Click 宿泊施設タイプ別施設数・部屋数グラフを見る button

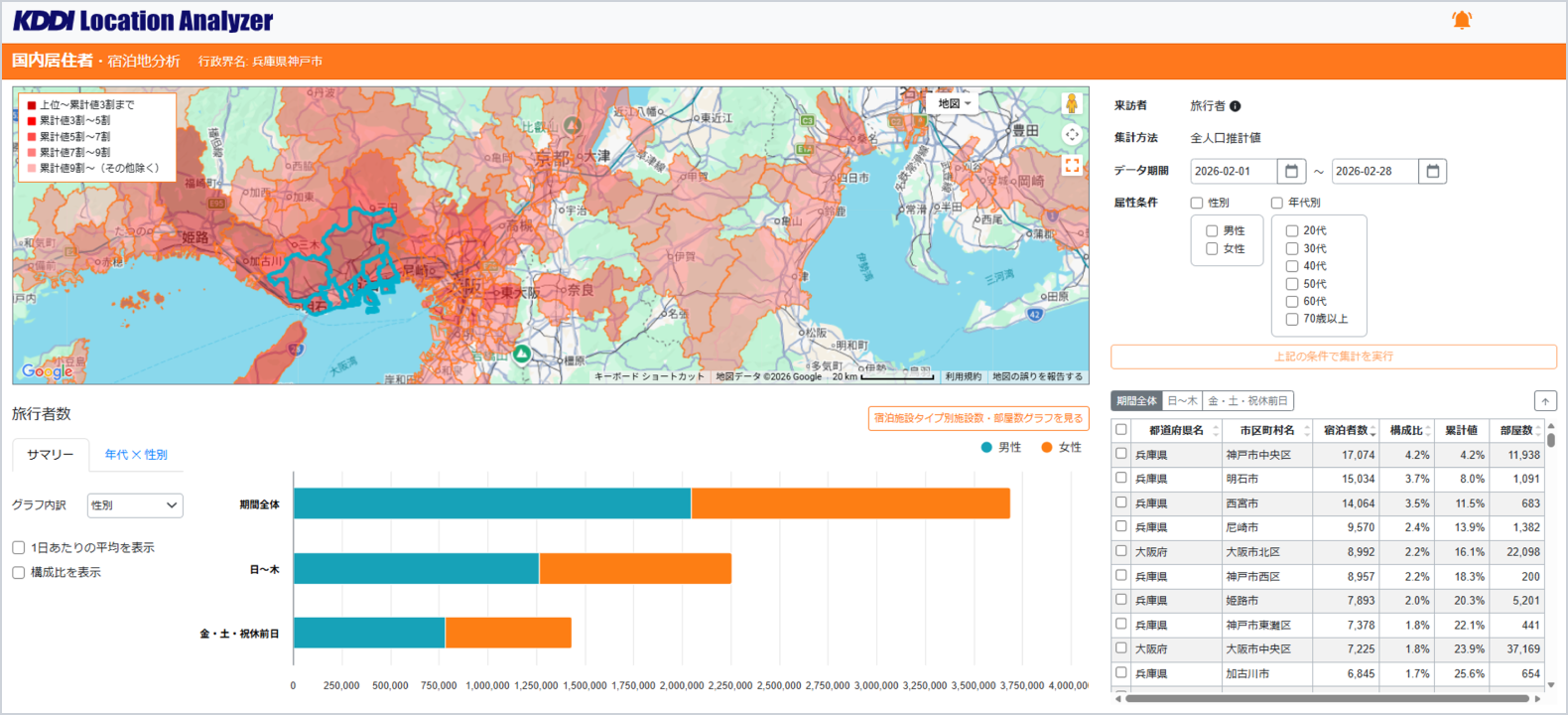(978, 418)
